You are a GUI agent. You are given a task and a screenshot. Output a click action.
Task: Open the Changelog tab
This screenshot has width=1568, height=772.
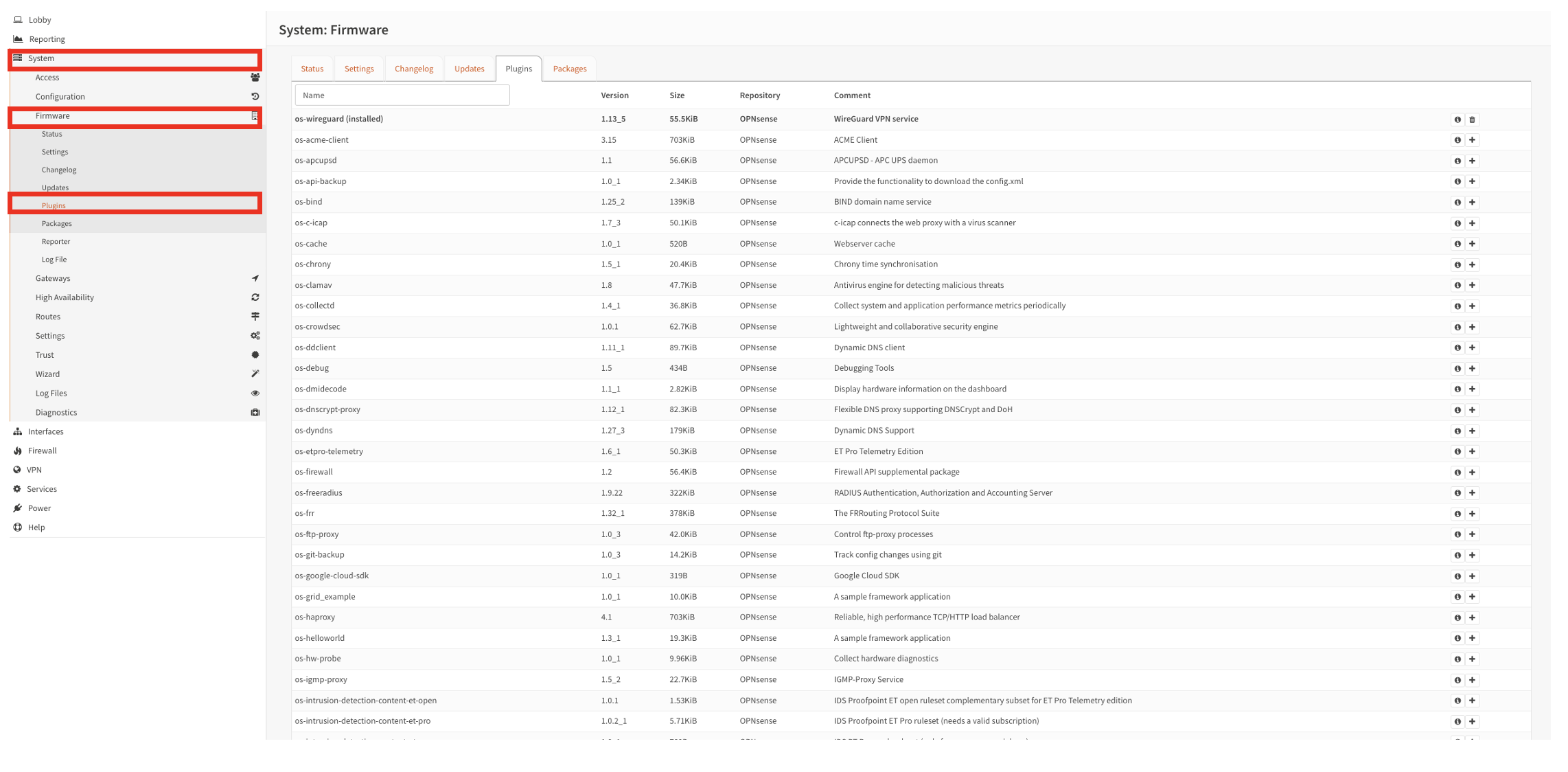pos(413,69)
